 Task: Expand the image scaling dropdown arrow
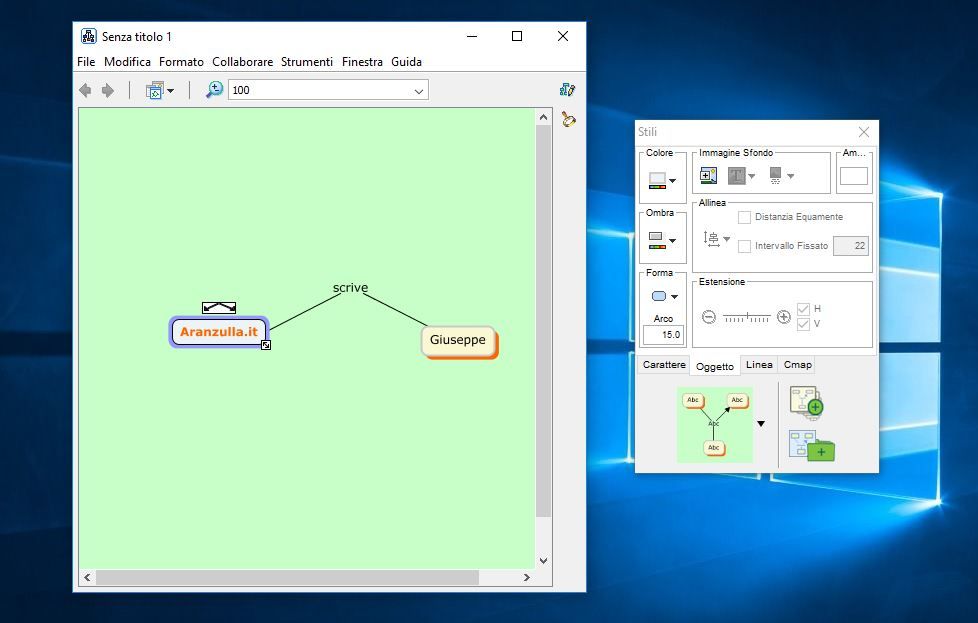click(x=790, y=176)
